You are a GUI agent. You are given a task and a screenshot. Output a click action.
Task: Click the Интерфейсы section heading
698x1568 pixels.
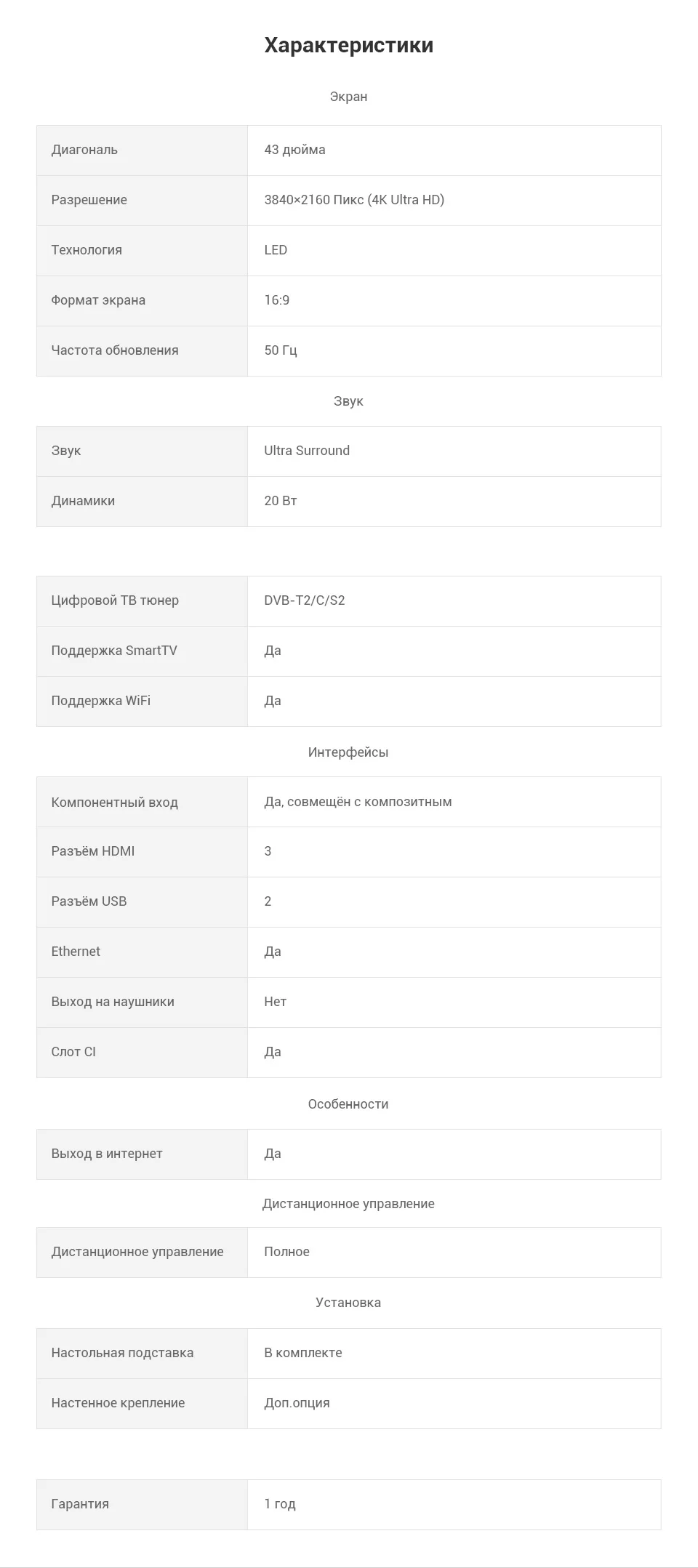[x=348, y=752]
